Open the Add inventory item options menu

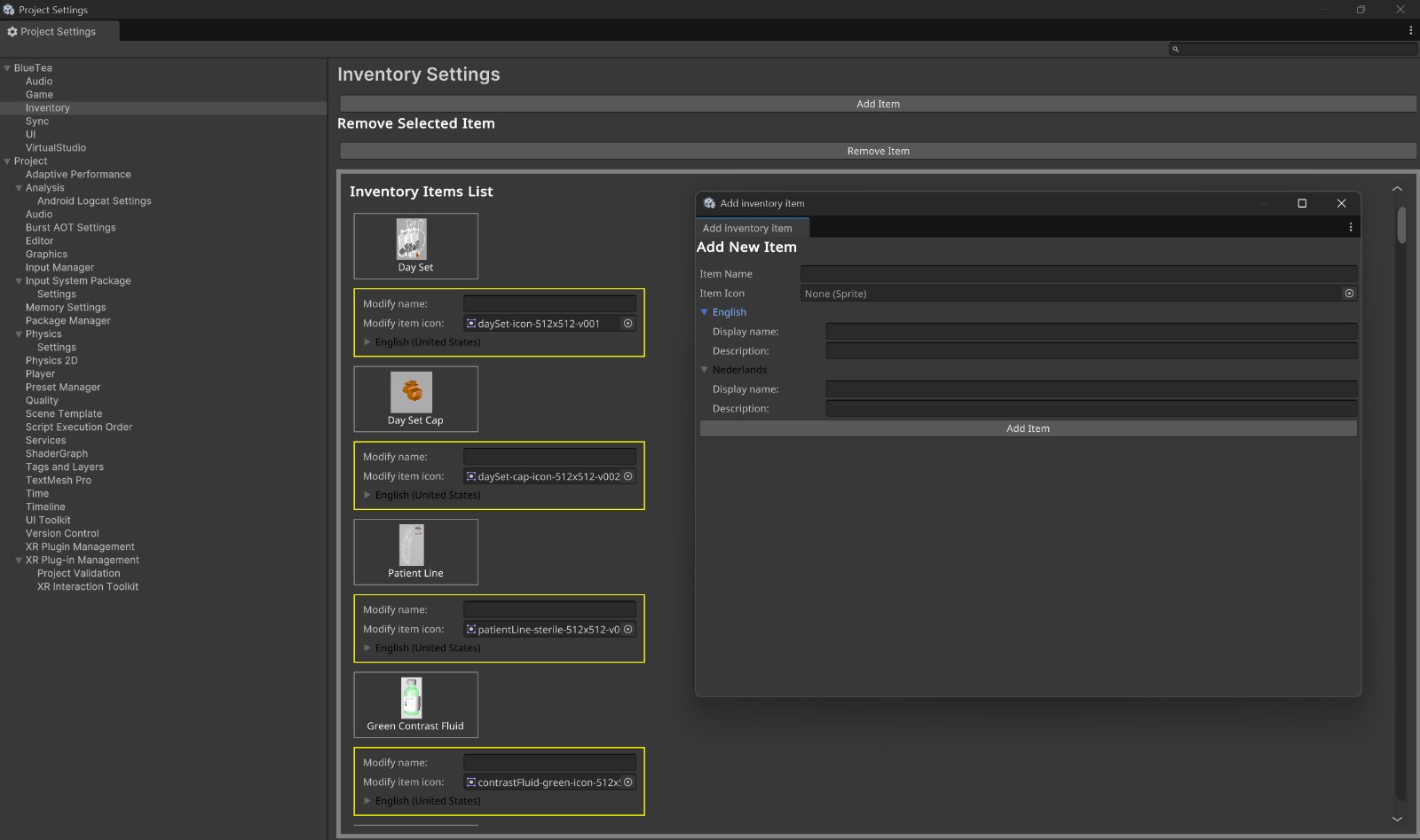(x=1350, y=226)
